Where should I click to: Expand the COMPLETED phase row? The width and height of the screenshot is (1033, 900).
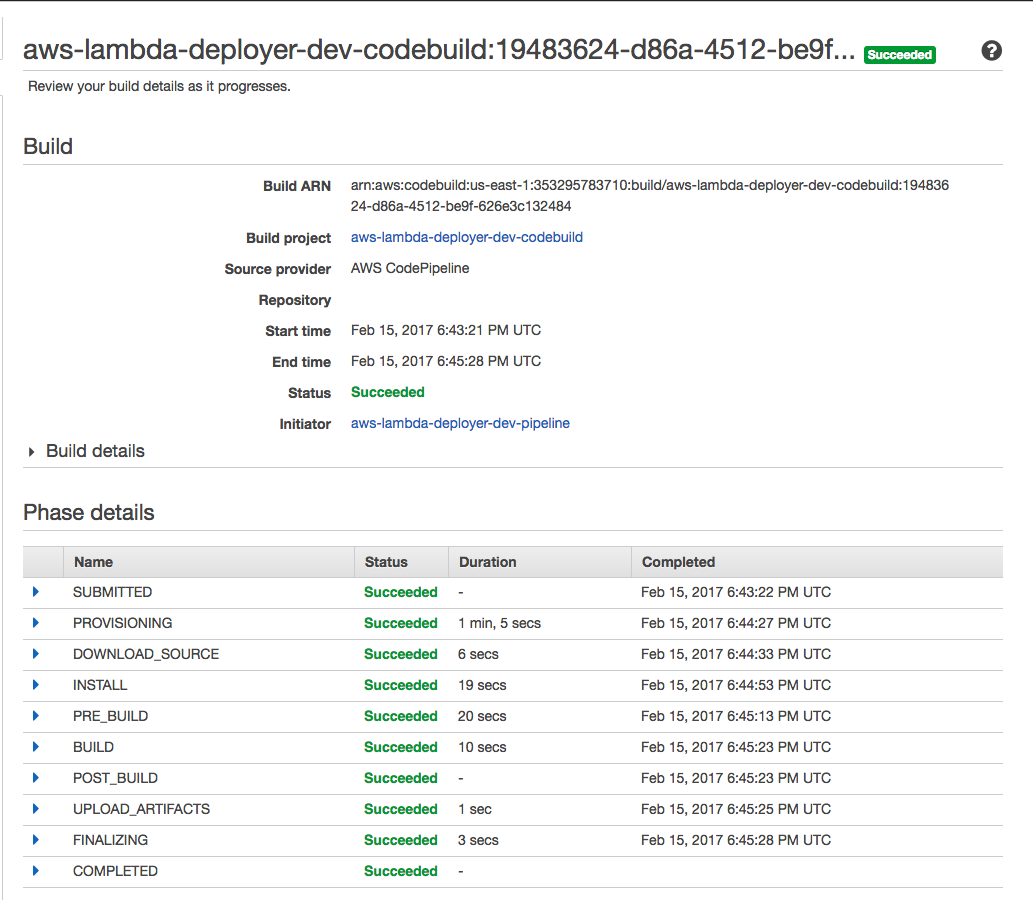tap(37, 871)
